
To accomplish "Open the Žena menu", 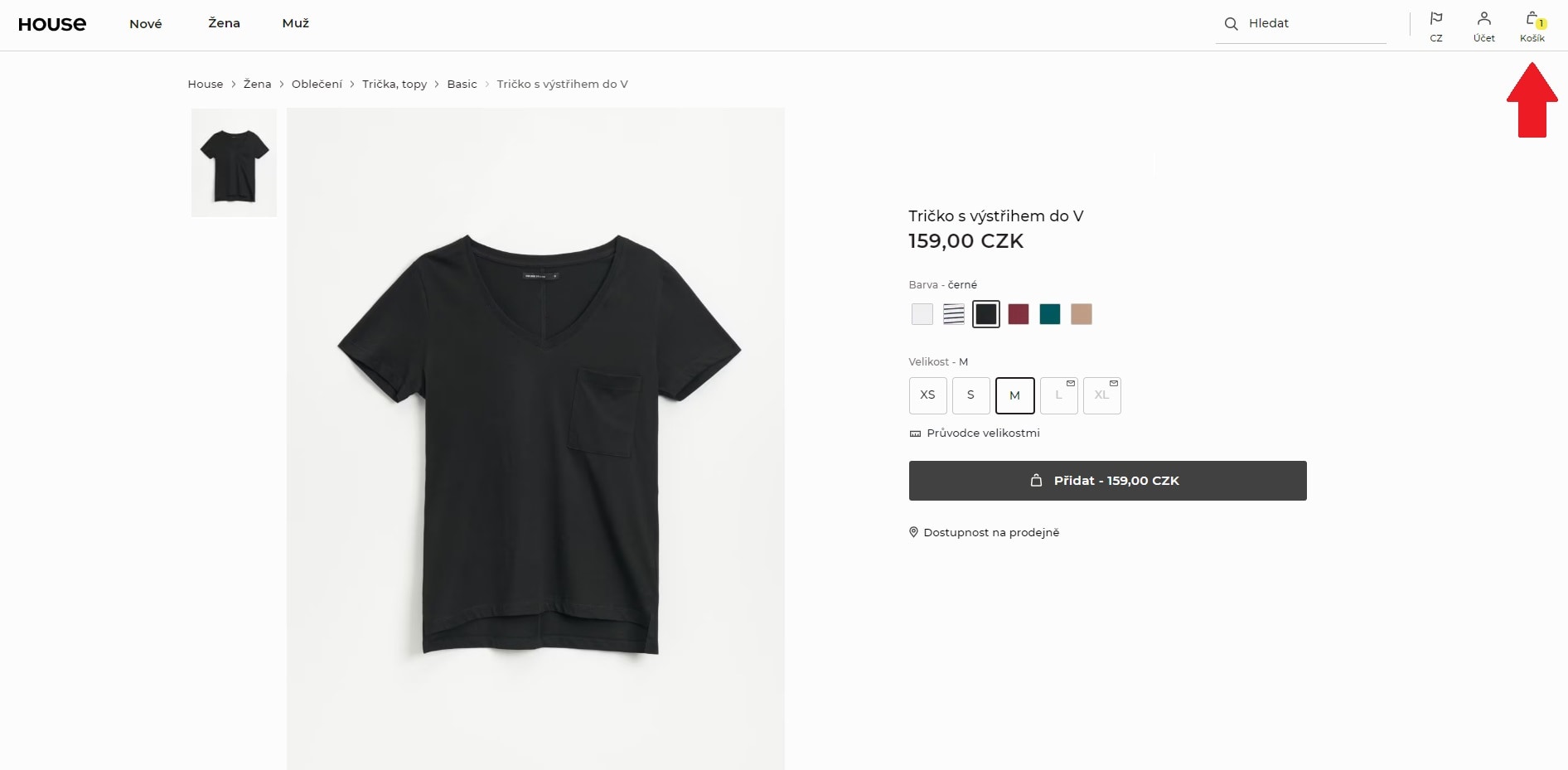I will pos(224,23).
